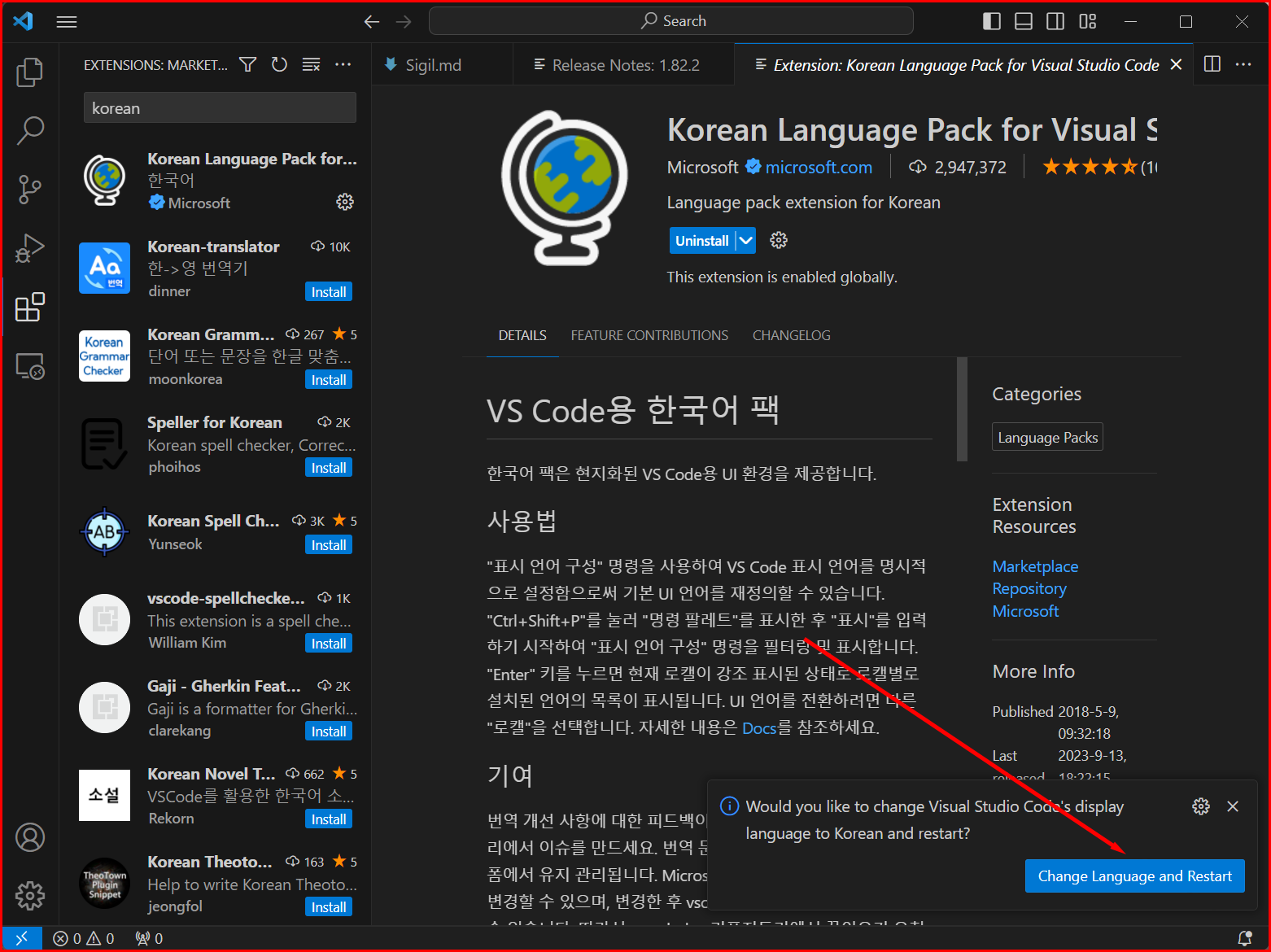Go back with the left arrow
1271x952 pixels.
click(372, 22)
